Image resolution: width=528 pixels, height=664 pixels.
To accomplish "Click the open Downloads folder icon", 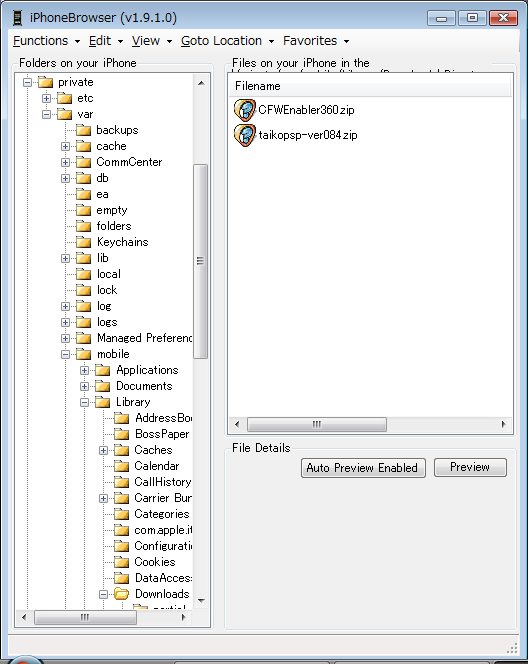I will point(122,594).
